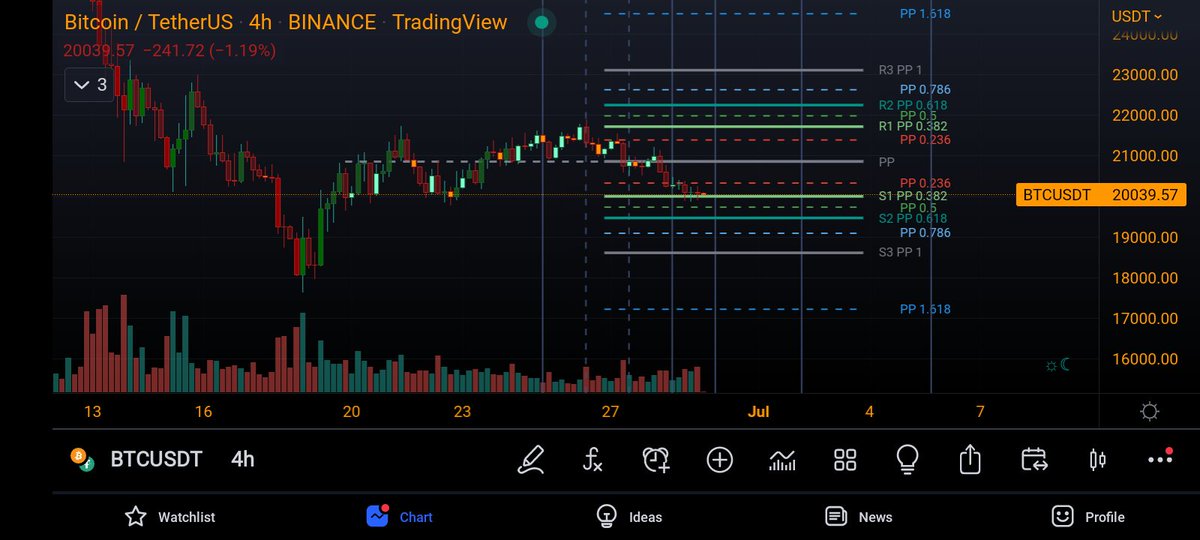Open the News tab
Image resolution: width=1200 pixels, height=540 pixels.
pyautogui.click(x=858, y=516)
